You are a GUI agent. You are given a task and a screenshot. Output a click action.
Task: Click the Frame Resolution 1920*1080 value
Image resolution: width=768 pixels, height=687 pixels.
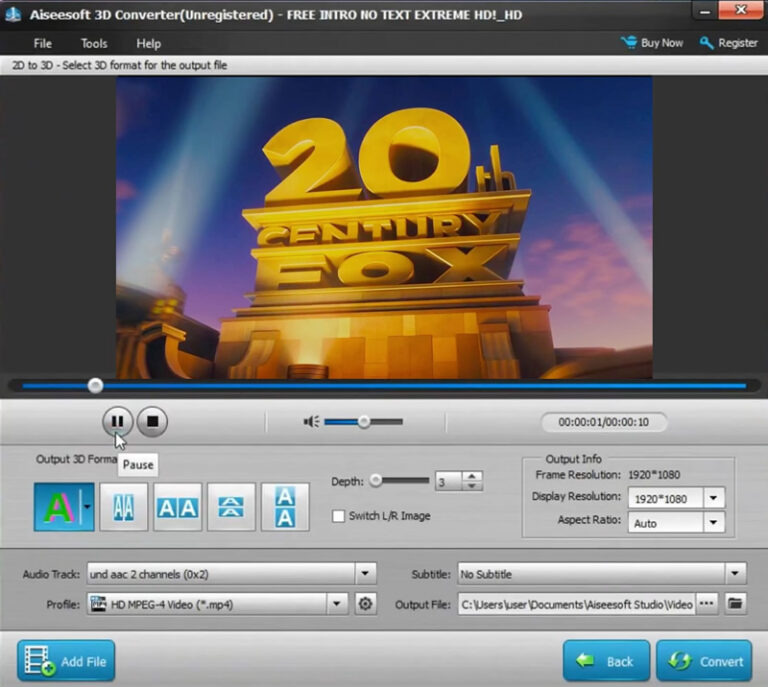coord(654,474)
